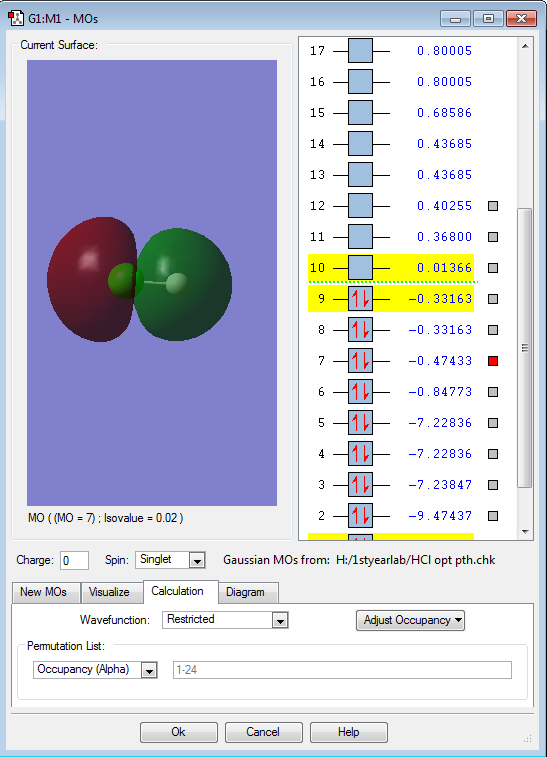Screen dimensions: 547x757
Task: Click the Ok button
Action: point(179,732)
